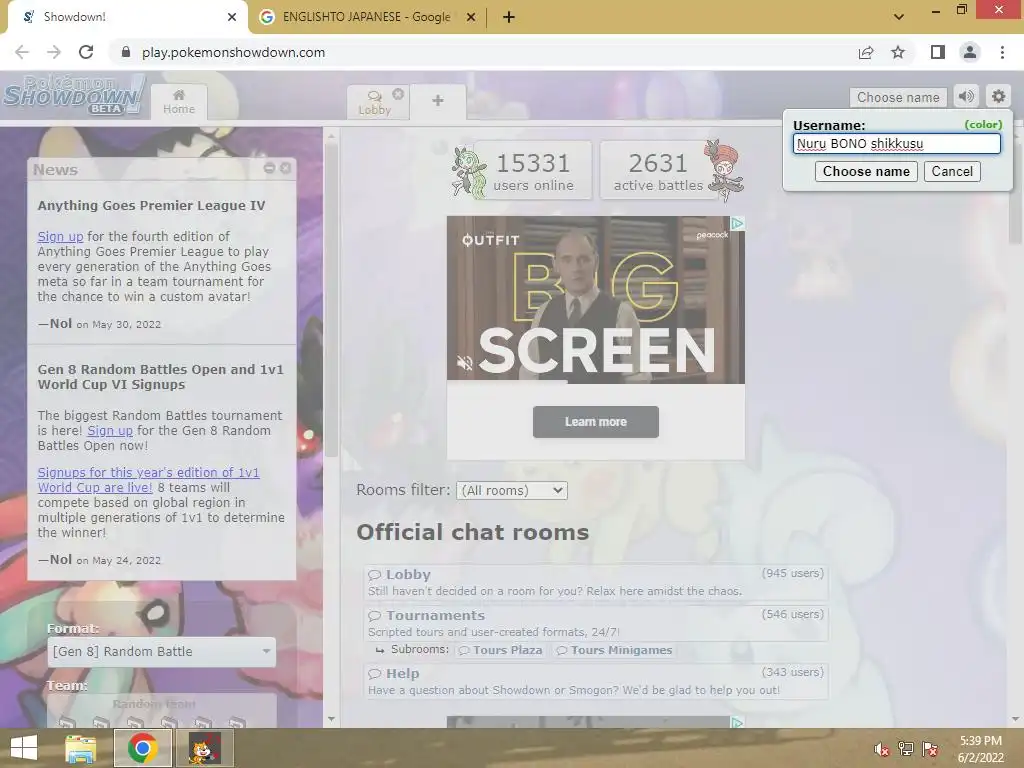Click the 2631 active battles counter
The height and width of the screenshot is (768, 1024).
pos(658,170)
